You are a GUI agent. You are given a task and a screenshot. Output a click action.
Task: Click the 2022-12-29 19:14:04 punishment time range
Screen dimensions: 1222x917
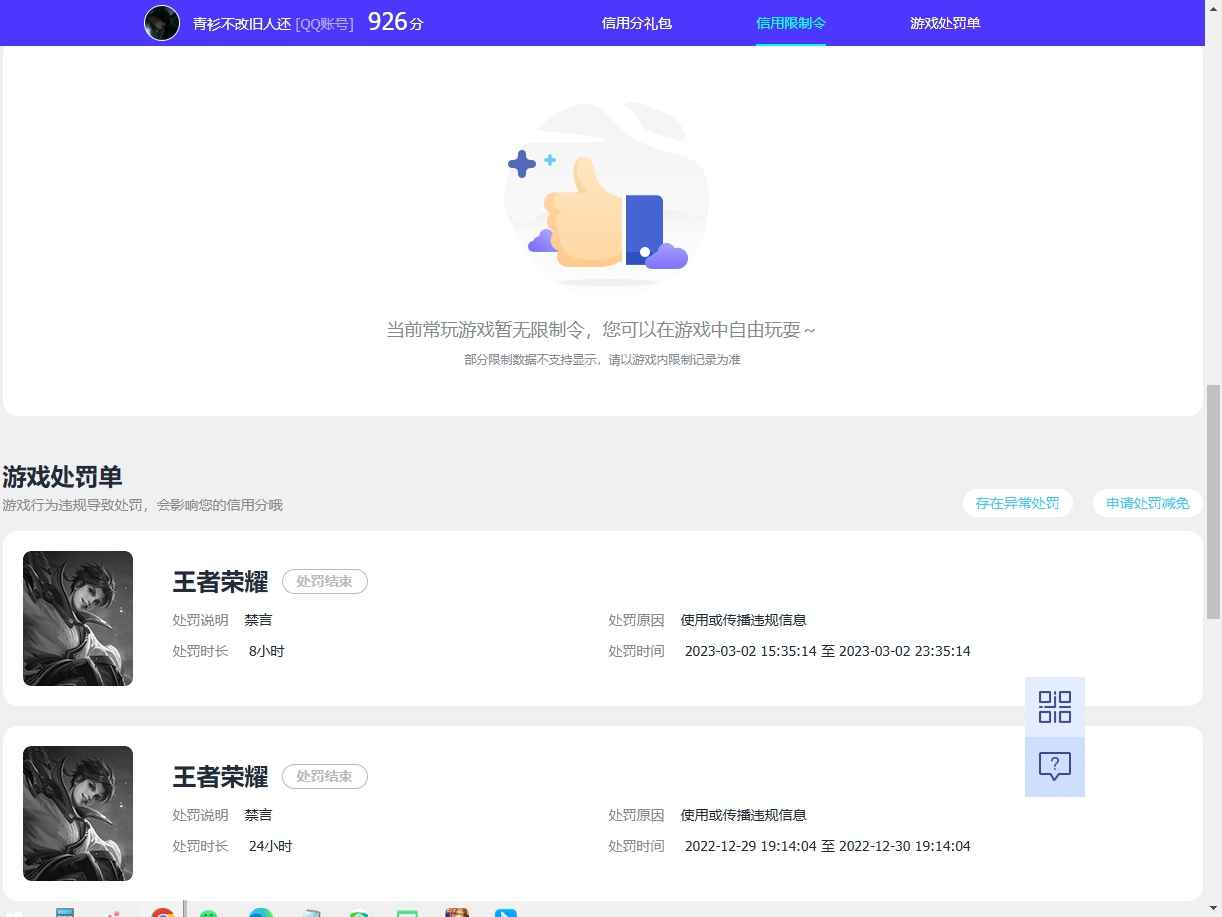point(827,846)
